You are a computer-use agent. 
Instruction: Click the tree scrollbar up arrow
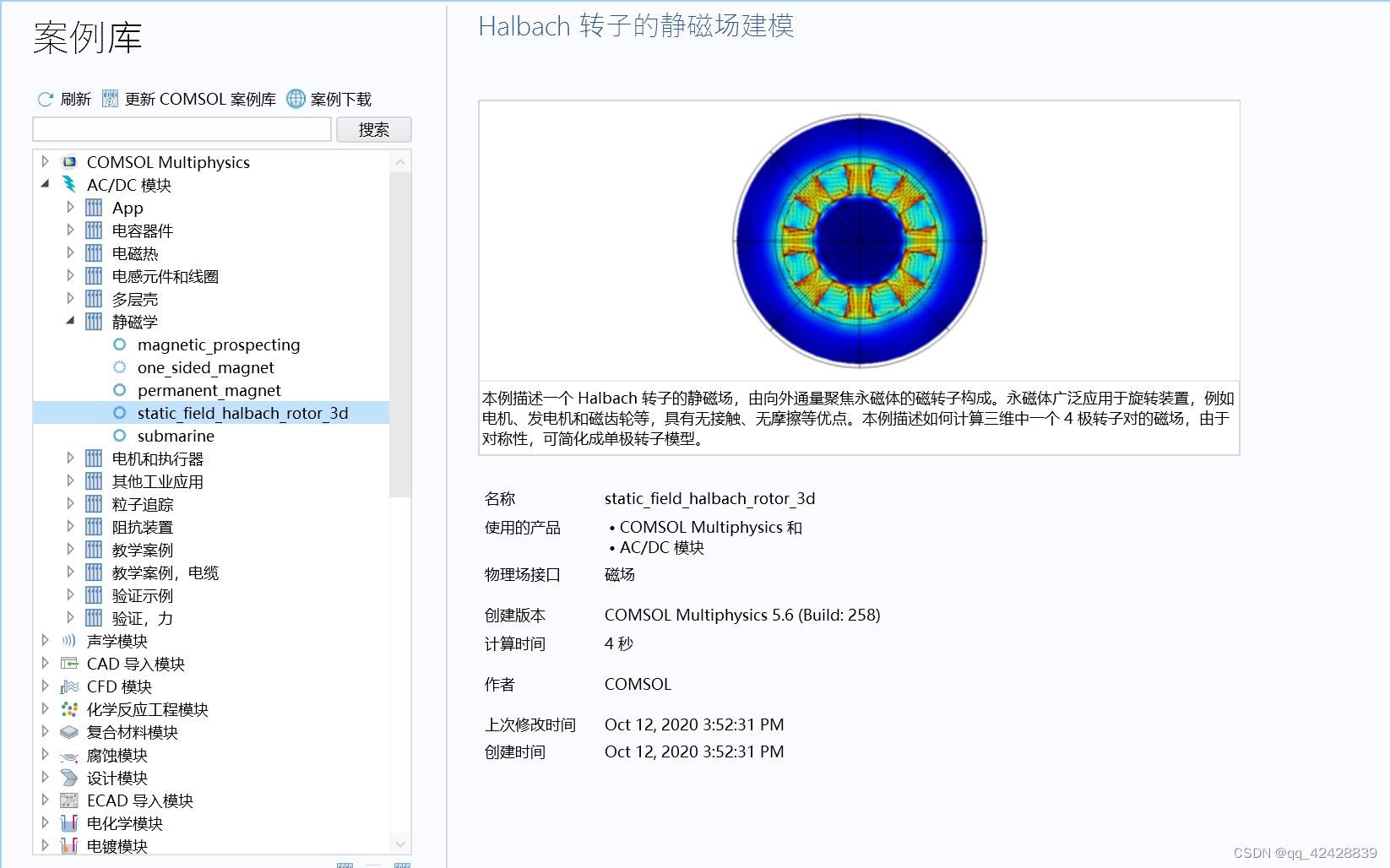[x=400, y=161]
